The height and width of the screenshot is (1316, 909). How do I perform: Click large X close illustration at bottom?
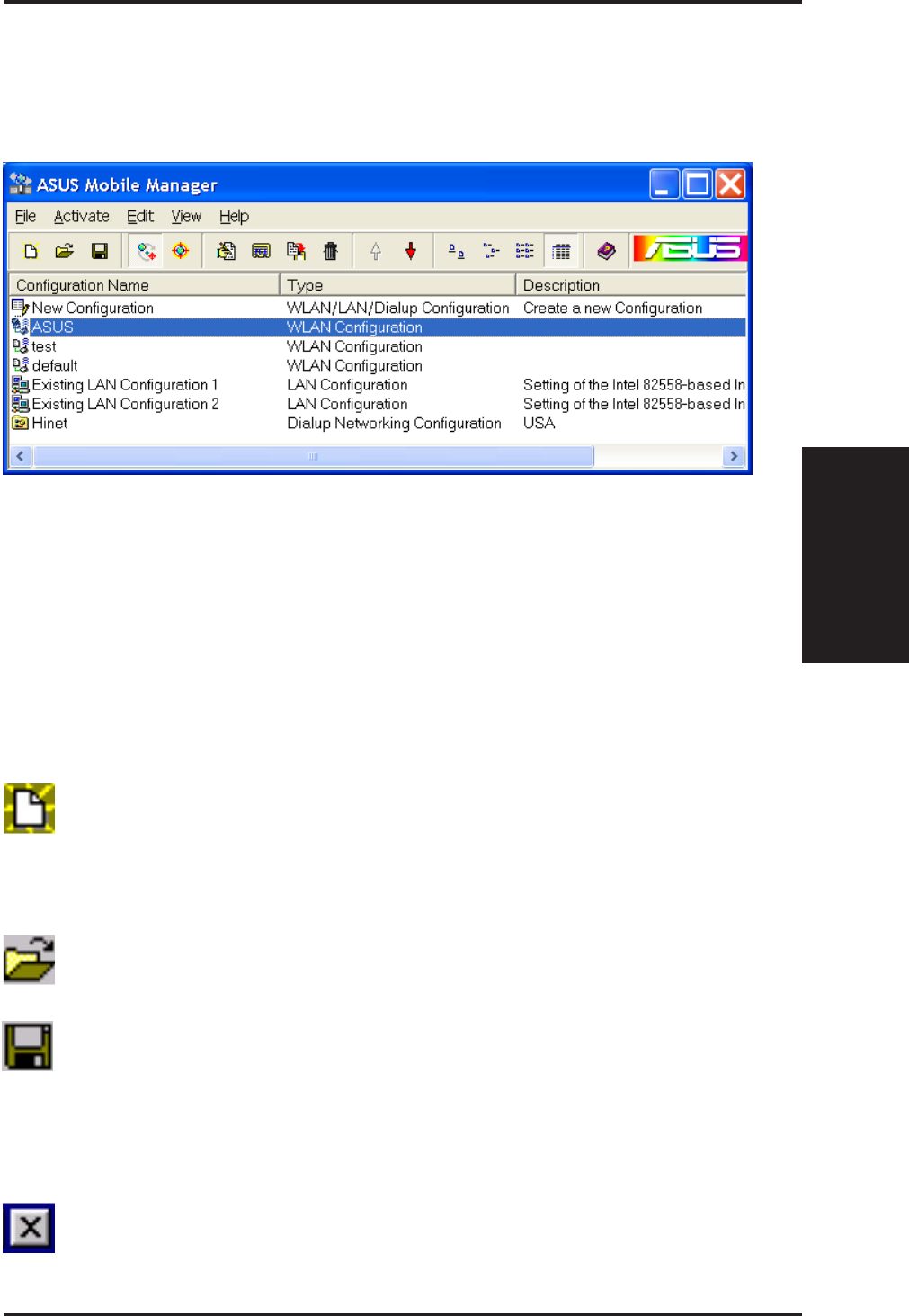tap(29, 1228)
